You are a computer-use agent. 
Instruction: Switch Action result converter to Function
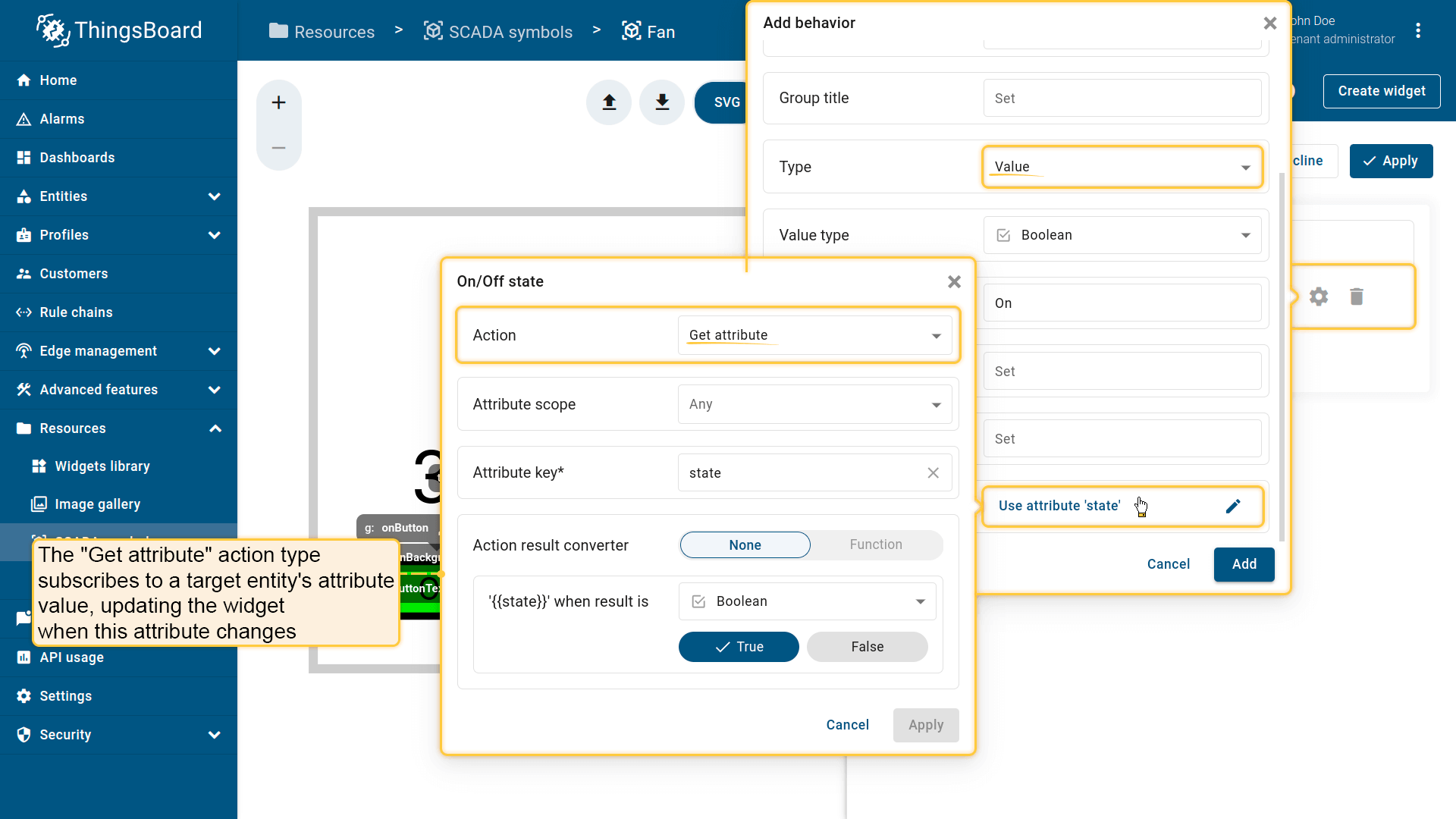[x=876, y=544]
